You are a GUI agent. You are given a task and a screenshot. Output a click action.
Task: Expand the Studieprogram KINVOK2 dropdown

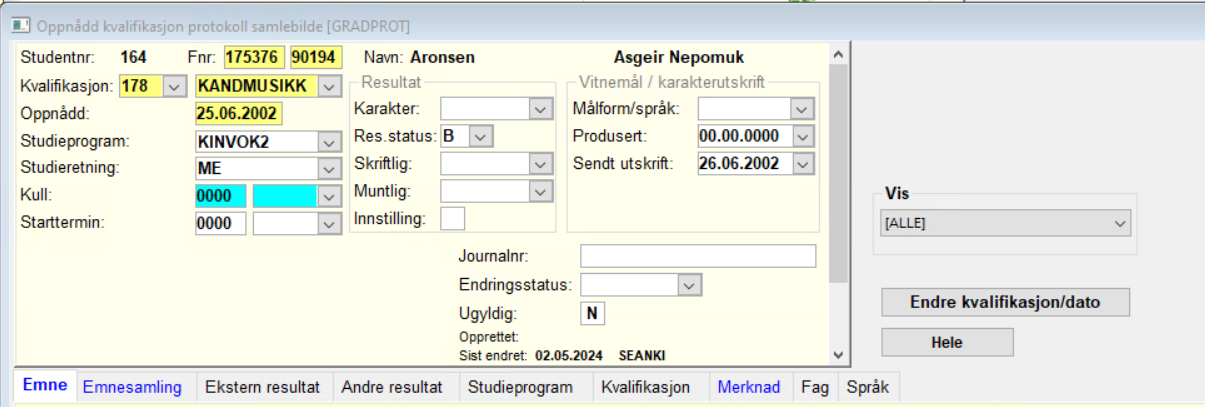pyautogui.click(x=329, y=141)
